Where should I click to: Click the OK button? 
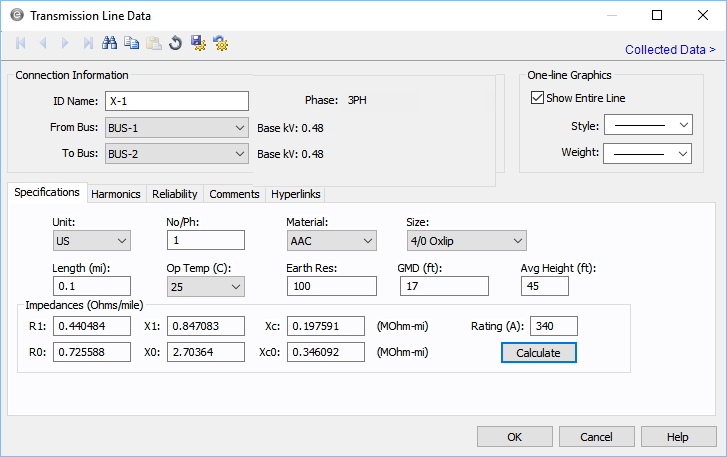514,437
